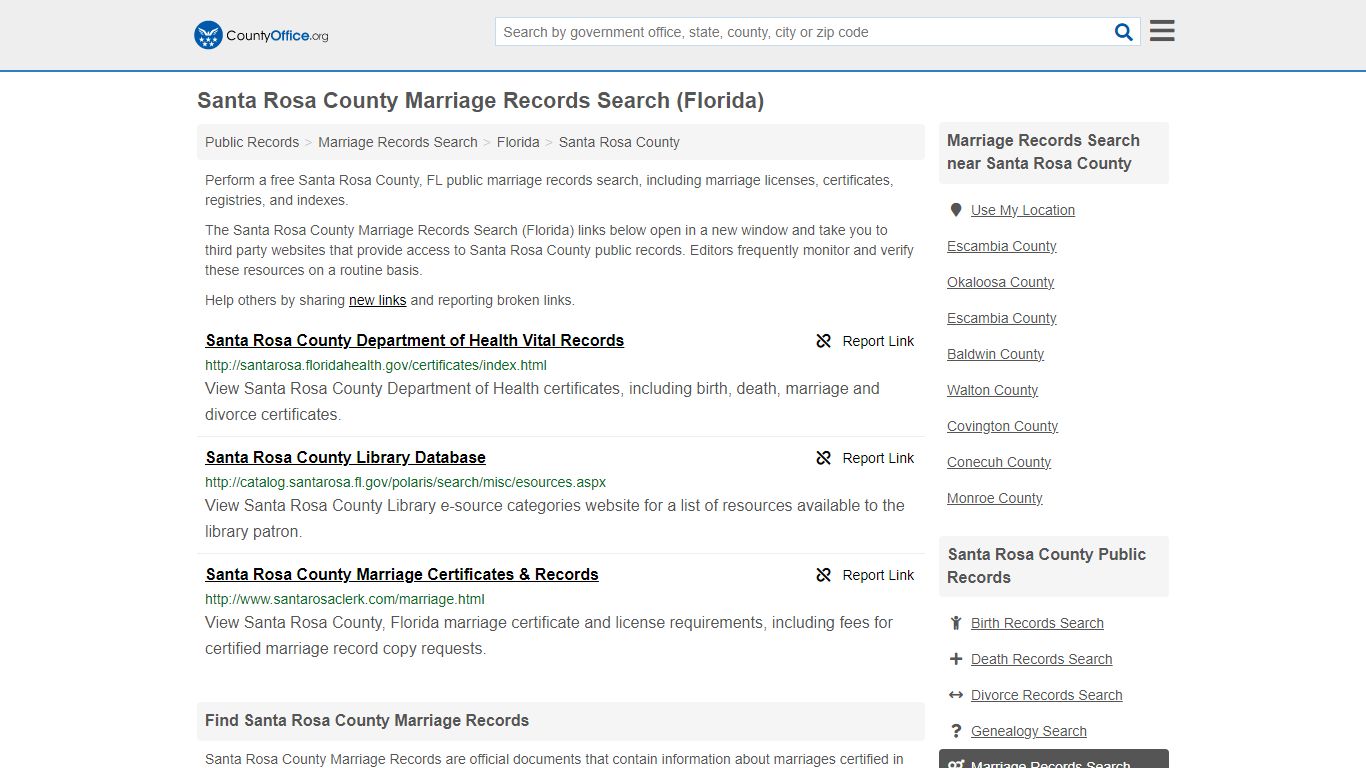Open Santa Rosa County Department of Health Vital Records
Image resolution: width=1366 pixels, height=768 pixels.
(x=415, y=340)
